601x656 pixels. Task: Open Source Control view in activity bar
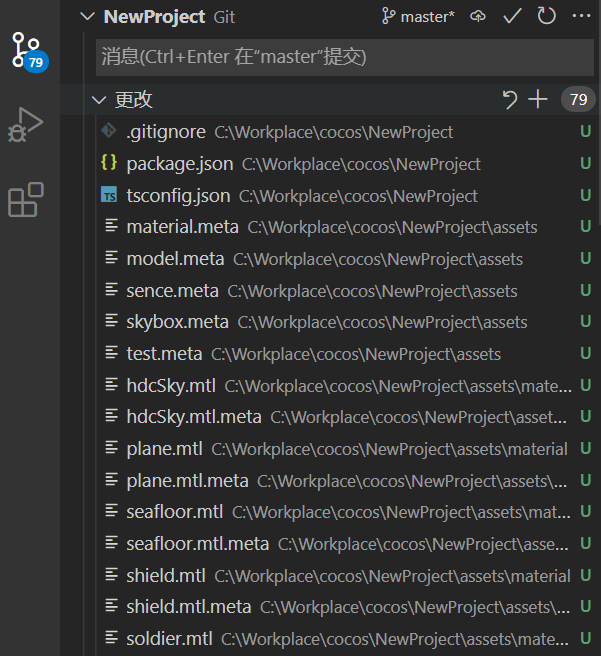tap(30, 51)
